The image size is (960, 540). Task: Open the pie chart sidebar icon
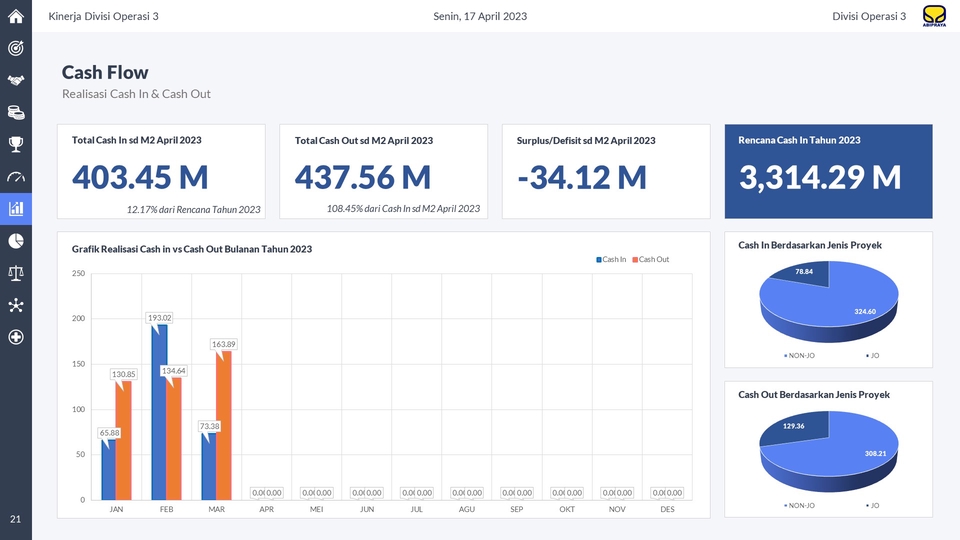point(16,240)
